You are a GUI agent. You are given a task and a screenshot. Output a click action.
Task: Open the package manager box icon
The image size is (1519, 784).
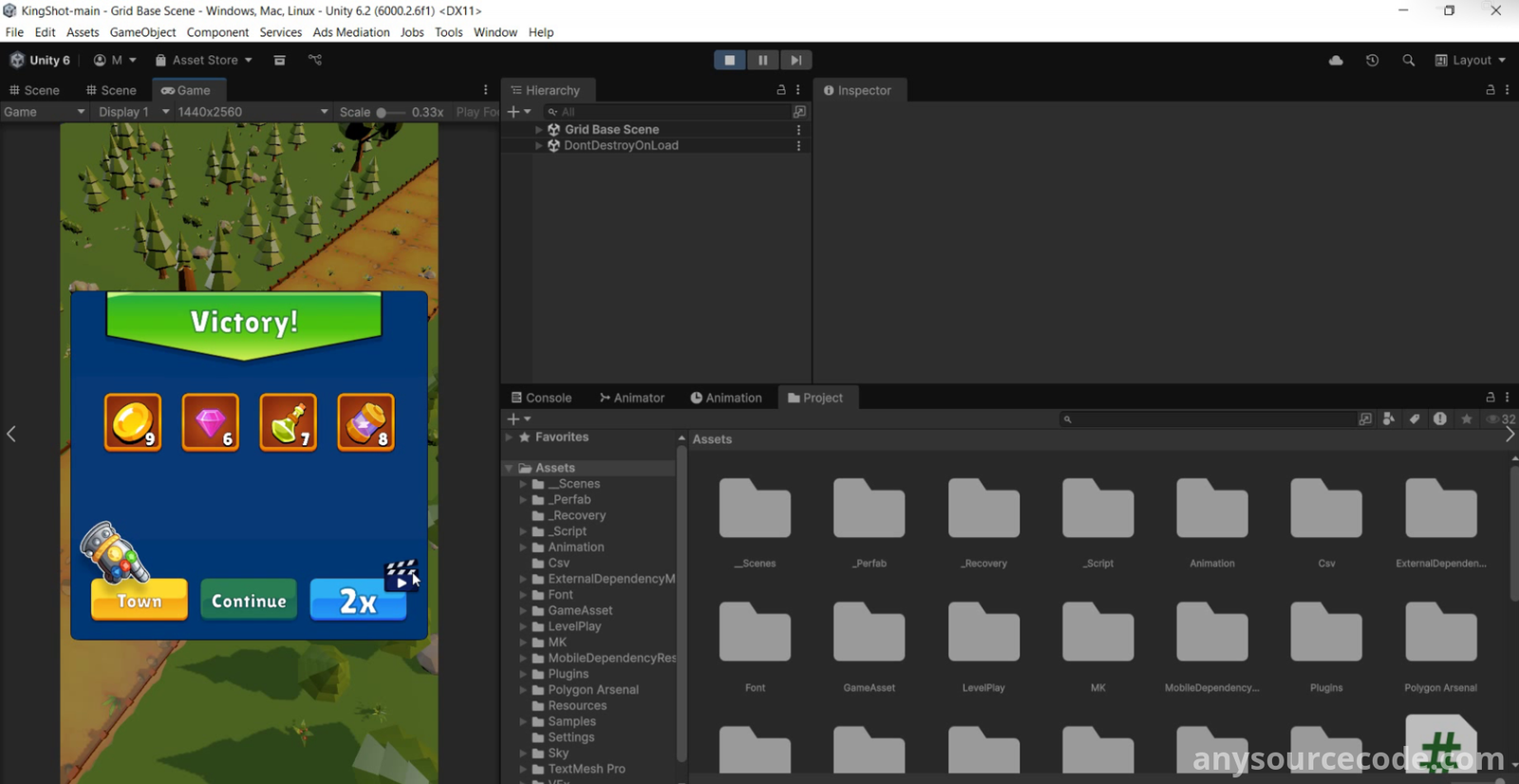[279, 60]
